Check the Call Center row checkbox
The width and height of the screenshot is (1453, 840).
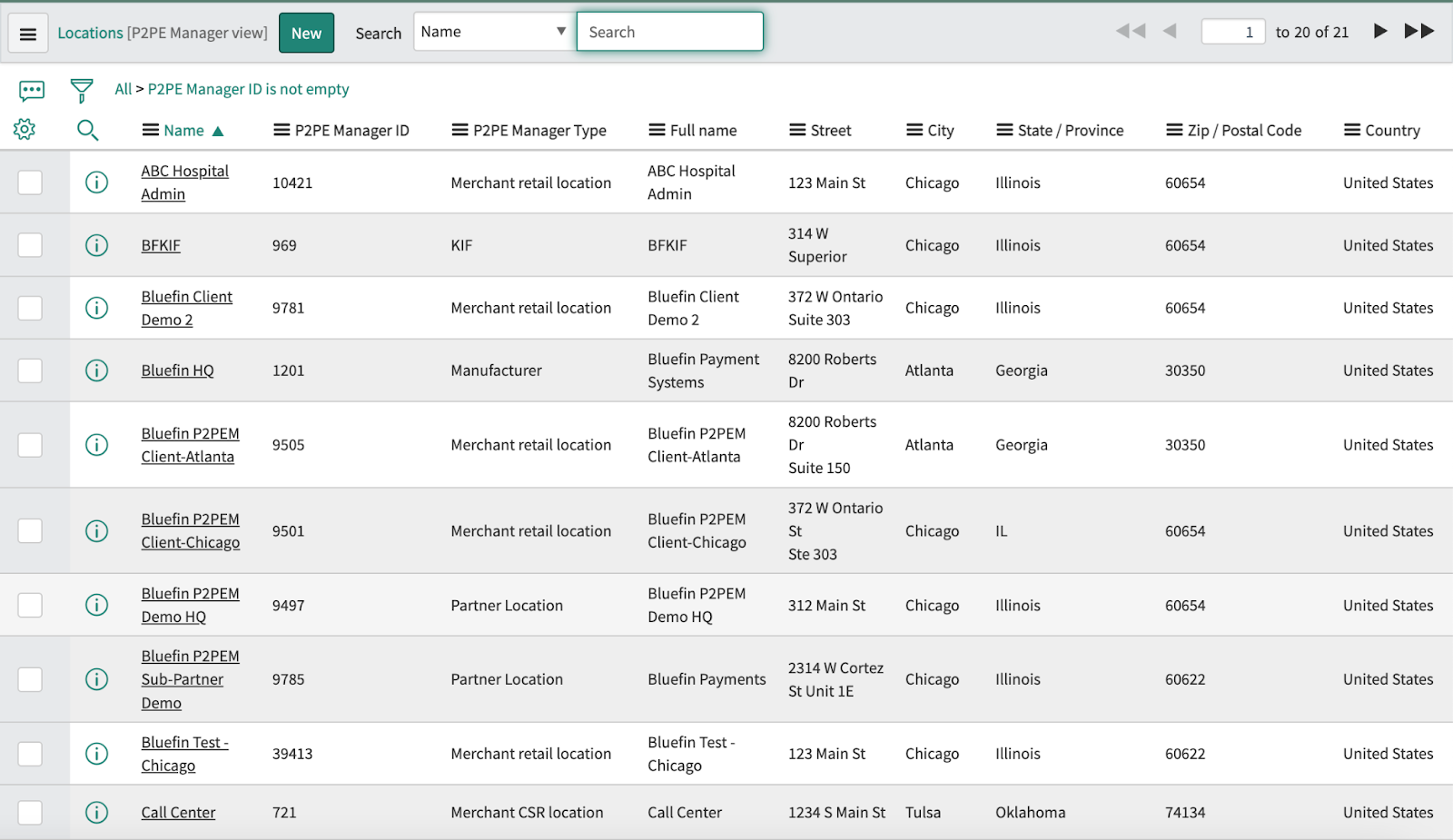pos(30,812)
